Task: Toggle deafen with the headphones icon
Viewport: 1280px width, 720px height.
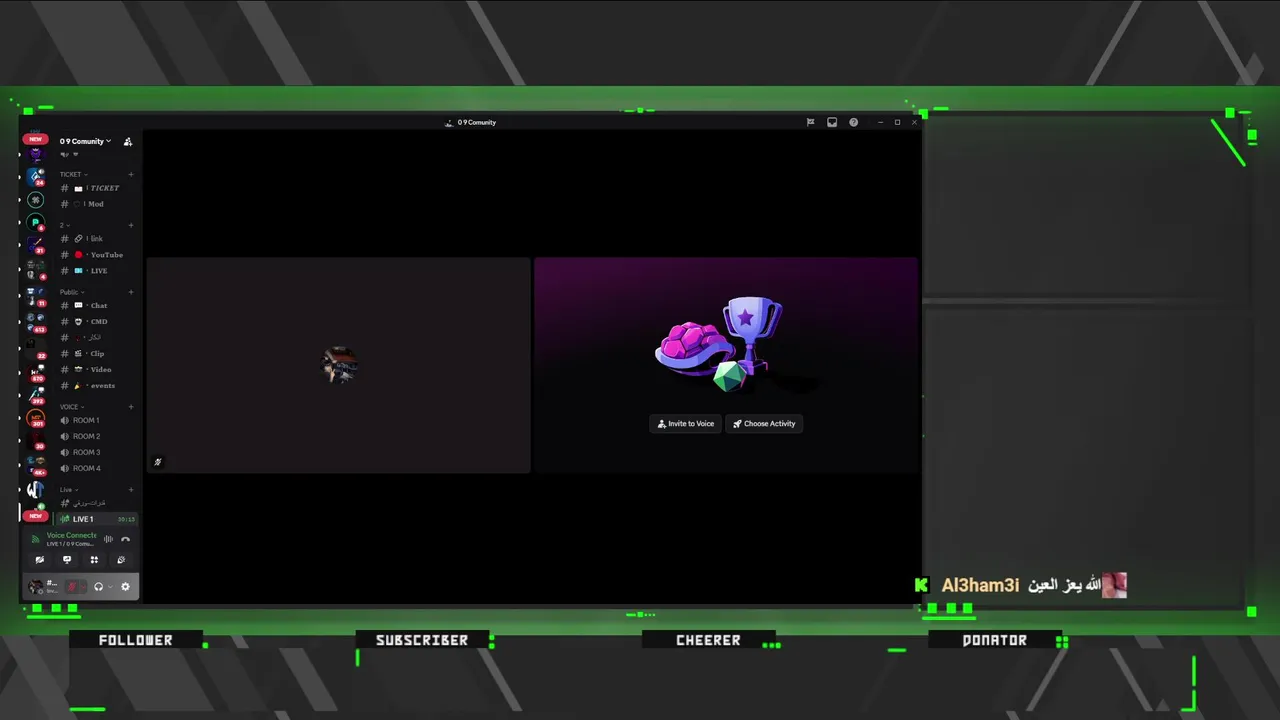Action: click(x=98, y=587)
